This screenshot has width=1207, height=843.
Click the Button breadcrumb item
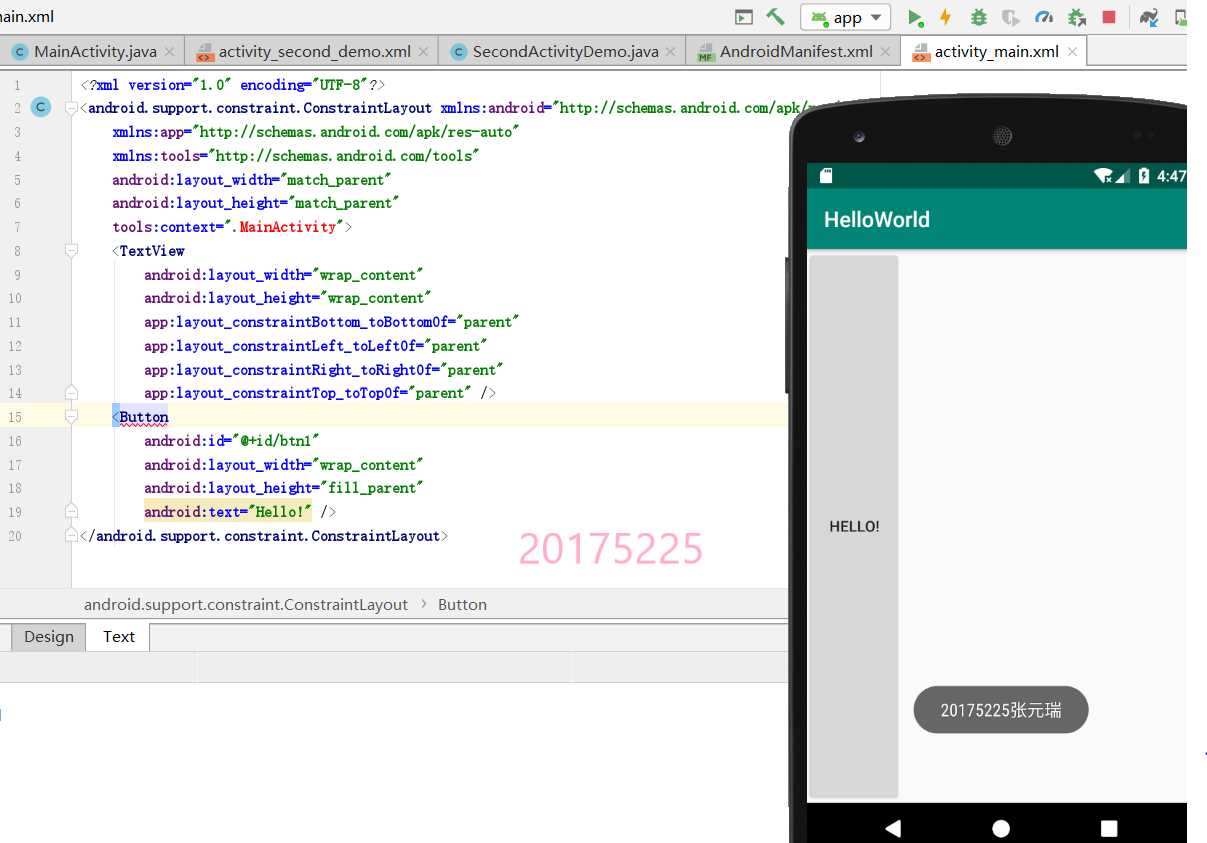click(x=462, y=605)
